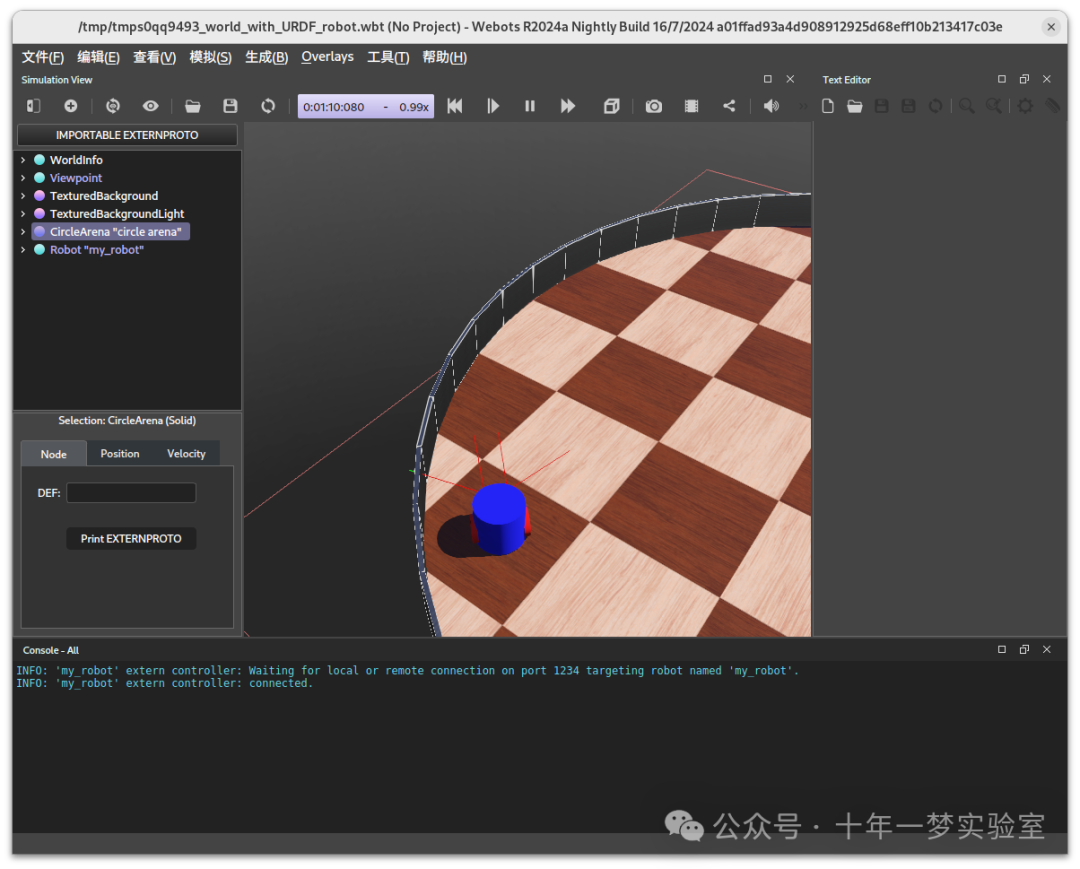
Task: Click the Print EXTERNPROTO button
Action: pyautogui.click(x=131, y=538)
